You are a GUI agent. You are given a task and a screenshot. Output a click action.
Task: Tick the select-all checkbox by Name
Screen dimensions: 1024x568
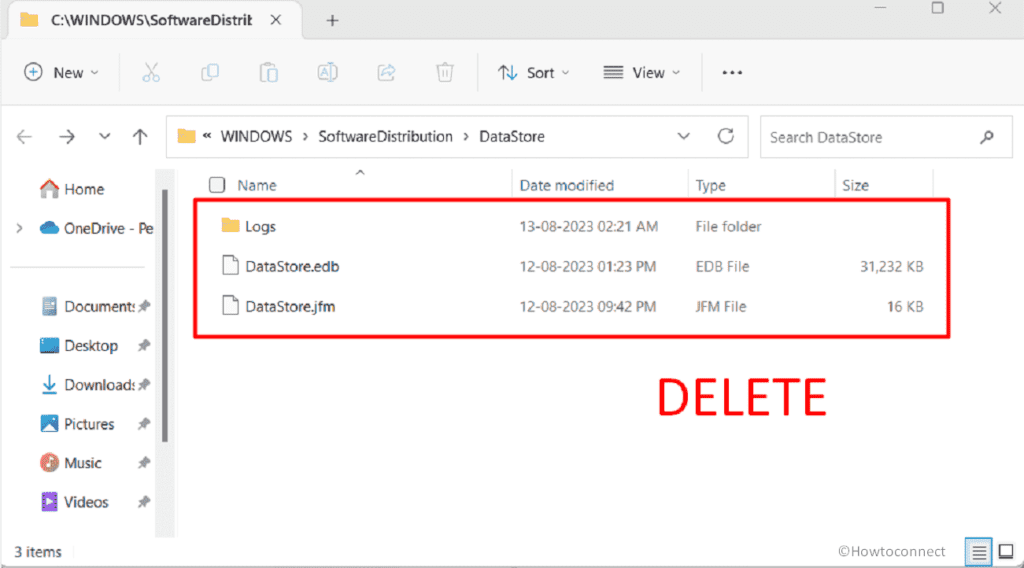click(x=217, y=185)
